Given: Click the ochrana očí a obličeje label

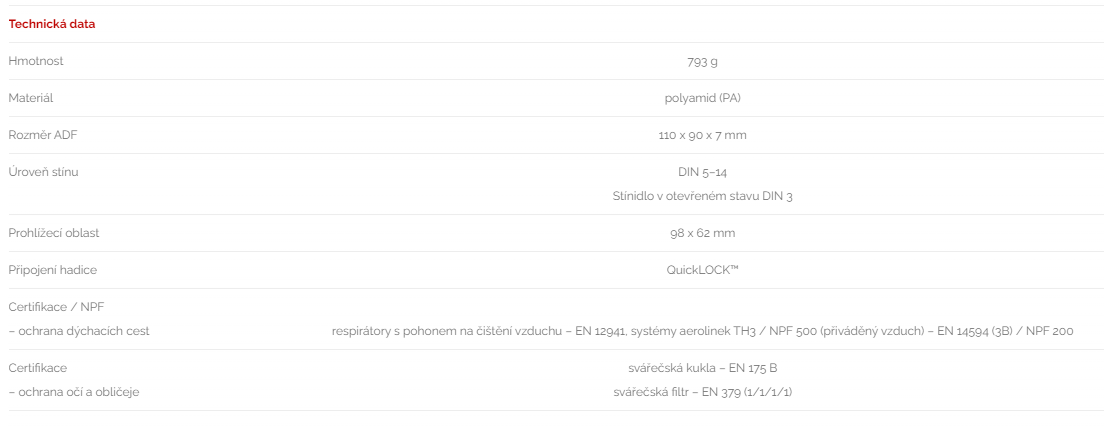Looking at the screenshot, I should (x=74, y=392).
